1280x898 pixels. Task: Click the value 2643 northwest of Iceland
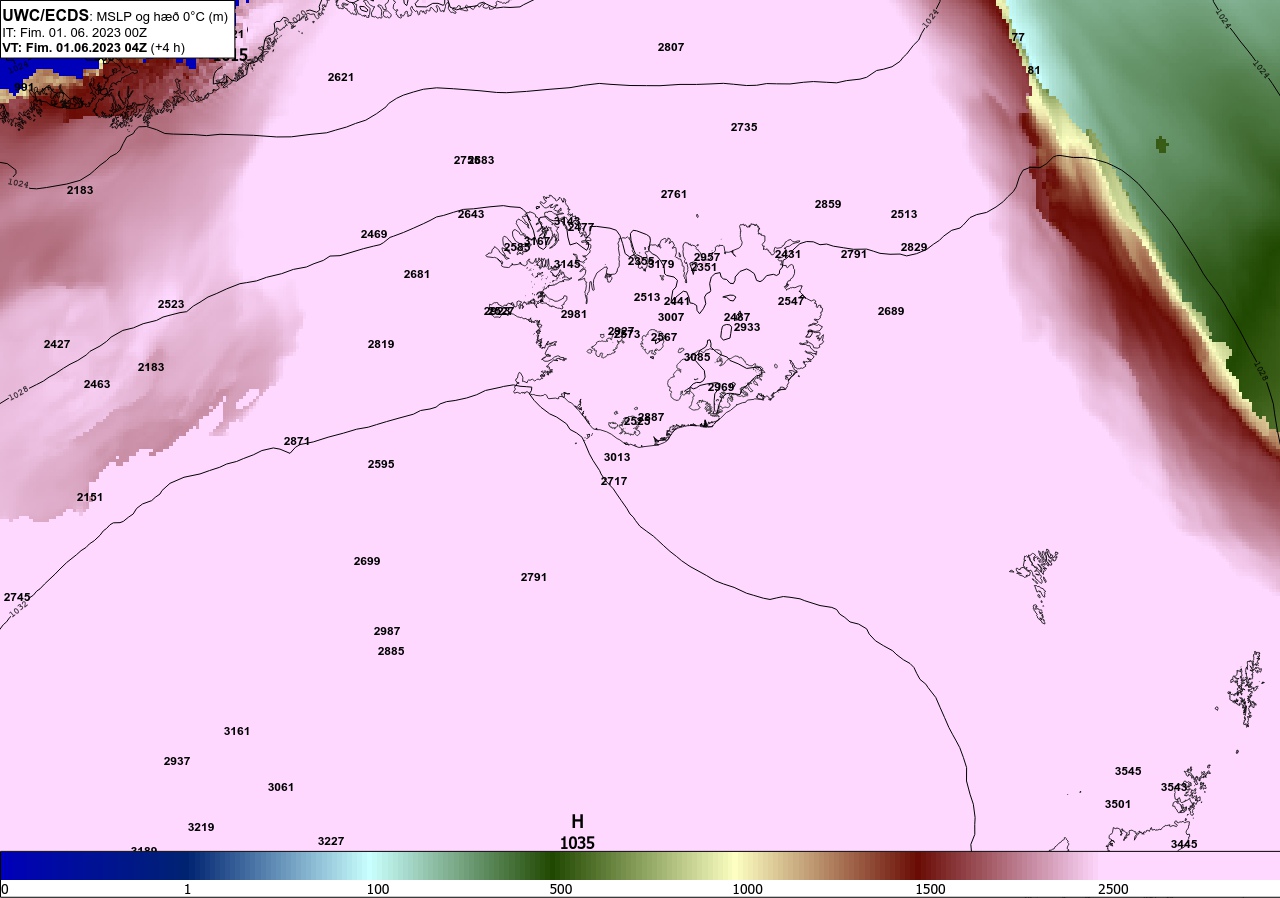coord(471,214)
